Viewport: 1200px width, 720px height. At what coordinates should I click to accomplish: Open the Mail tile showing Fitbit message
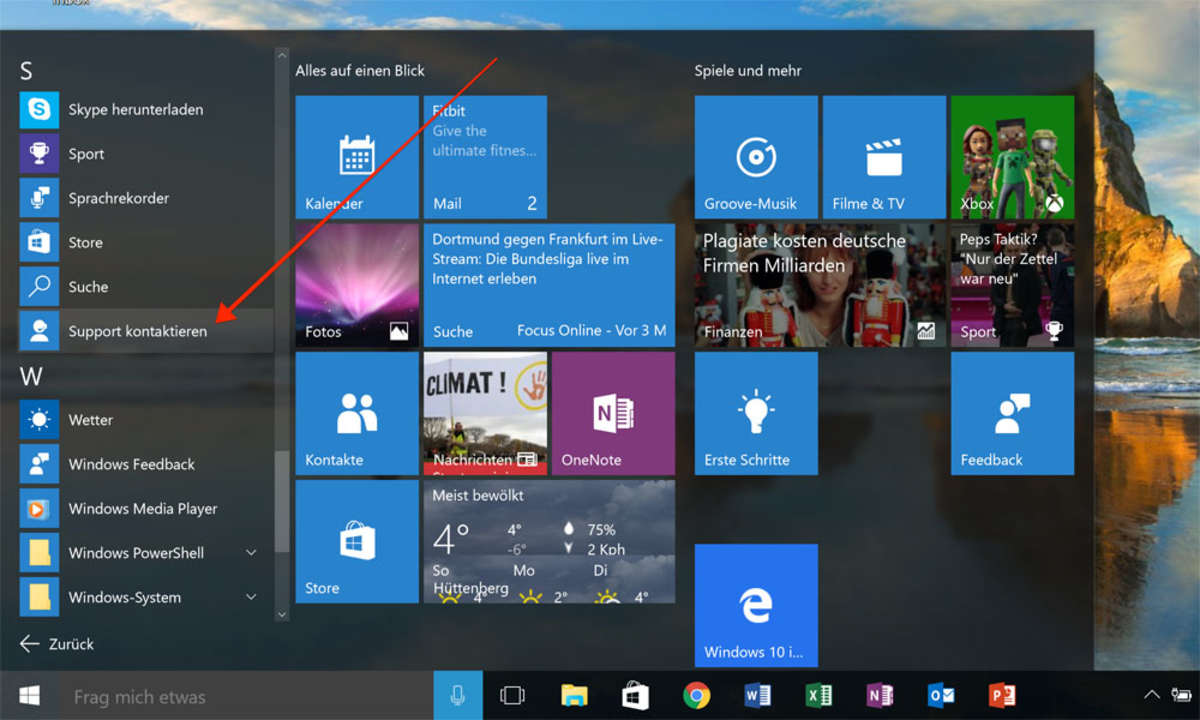pyautogui.click(x=485, y=157)
